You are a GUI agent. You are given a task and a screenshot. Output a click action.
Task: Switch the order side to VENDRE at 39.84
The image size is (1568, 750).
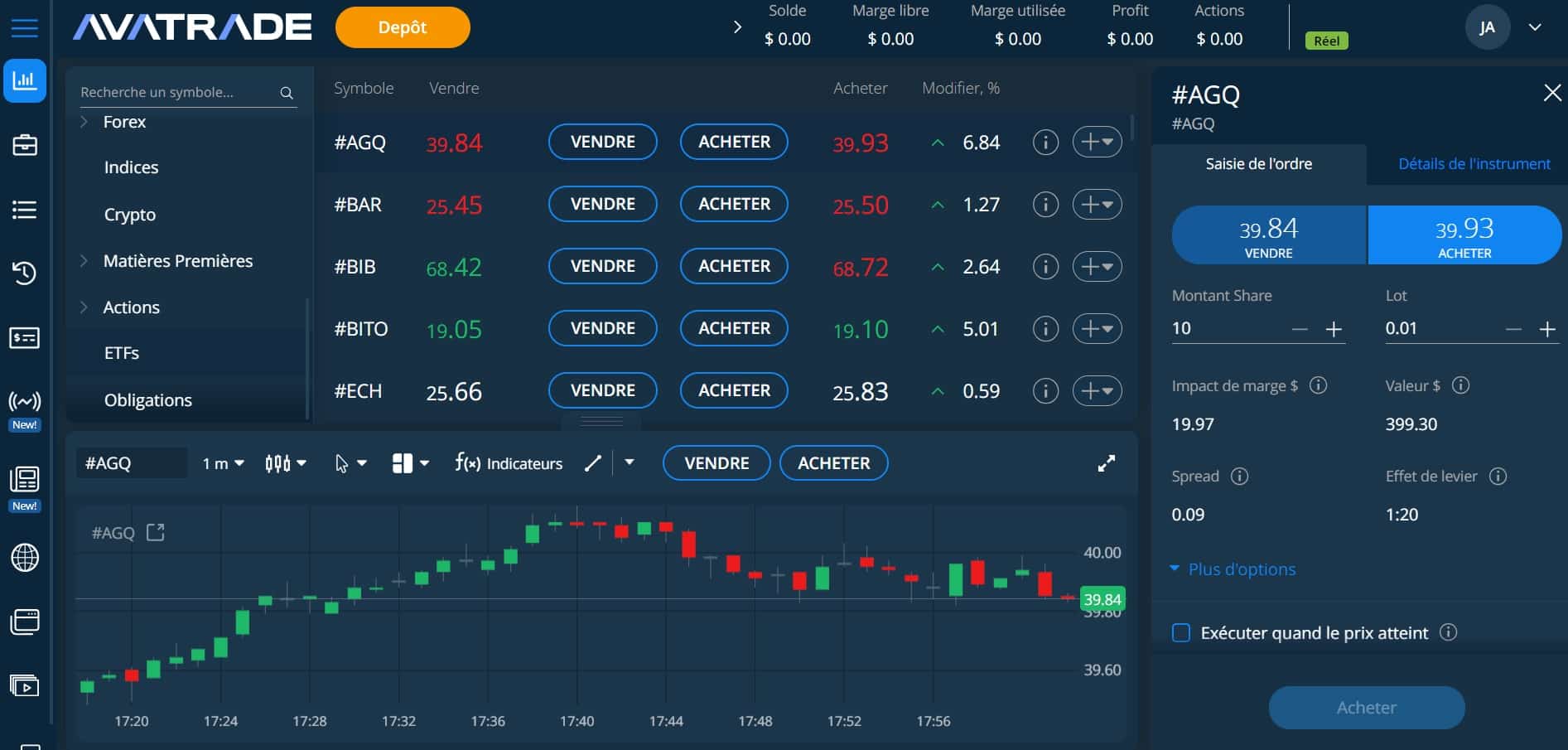tap(1268, 235)
